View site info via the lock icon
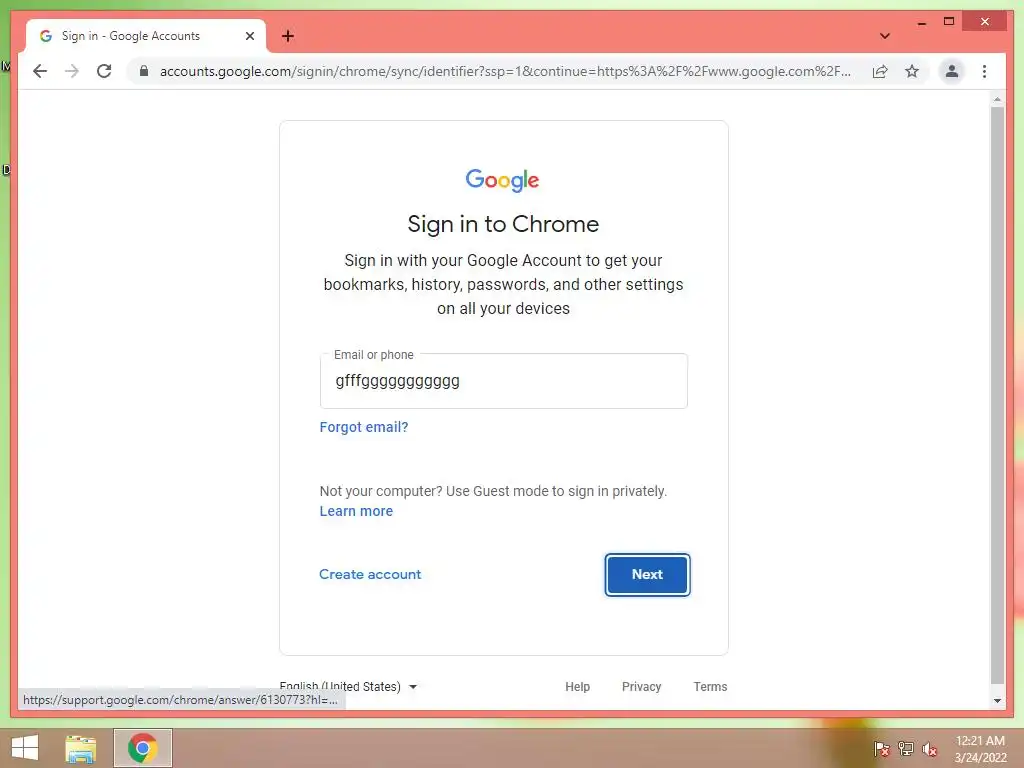Viewport: 1024px width, 768px height. 144,71
